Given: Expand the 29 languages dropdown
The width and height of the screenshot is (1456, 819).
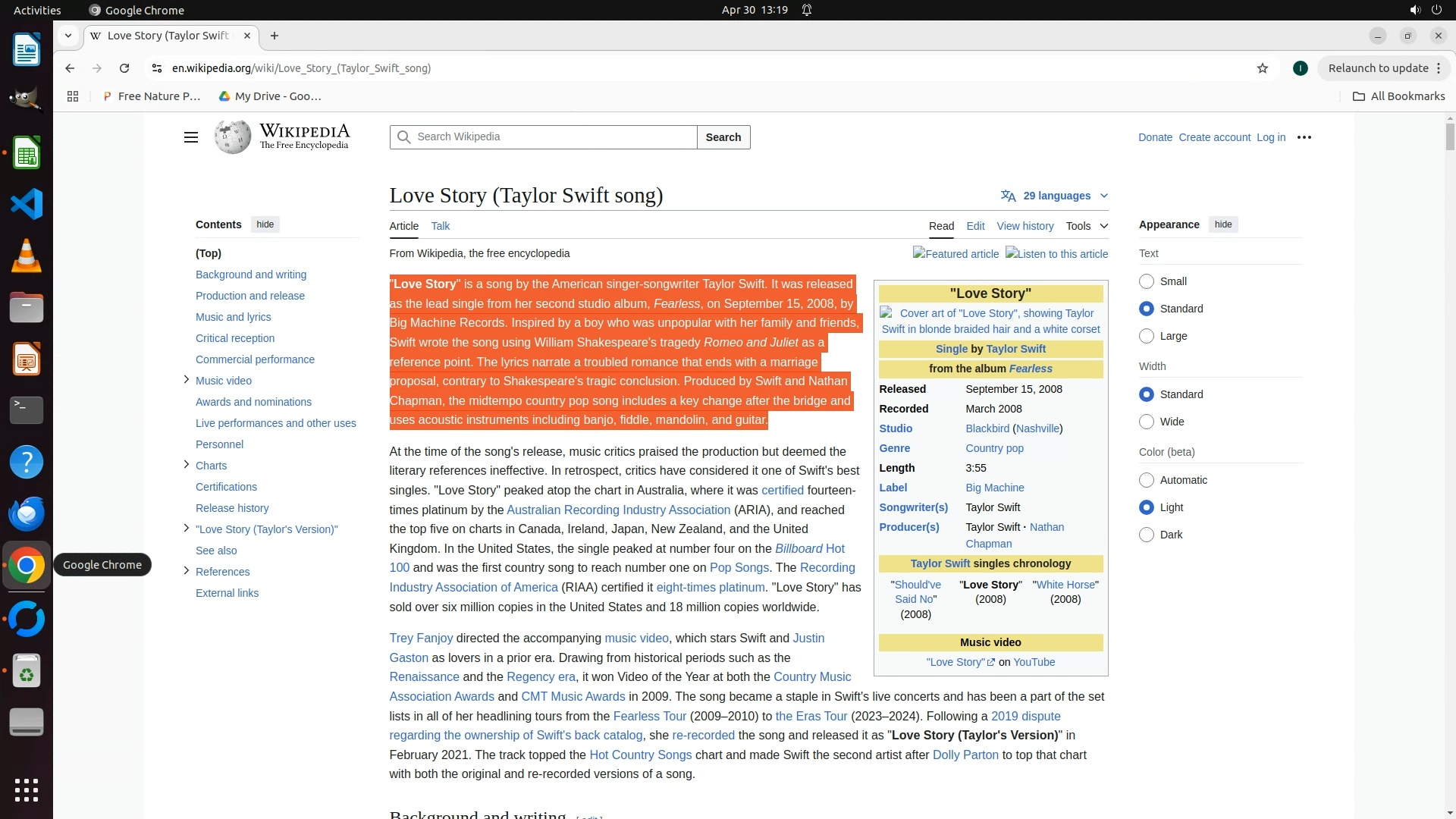Looking at the screenshot, I should tap(1055, 196).
